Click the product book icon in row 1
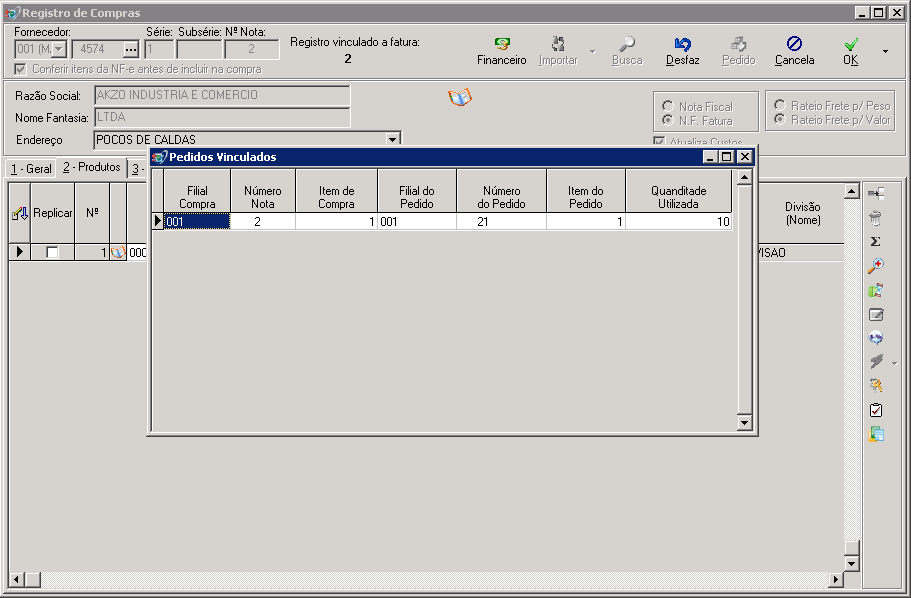 118,252
